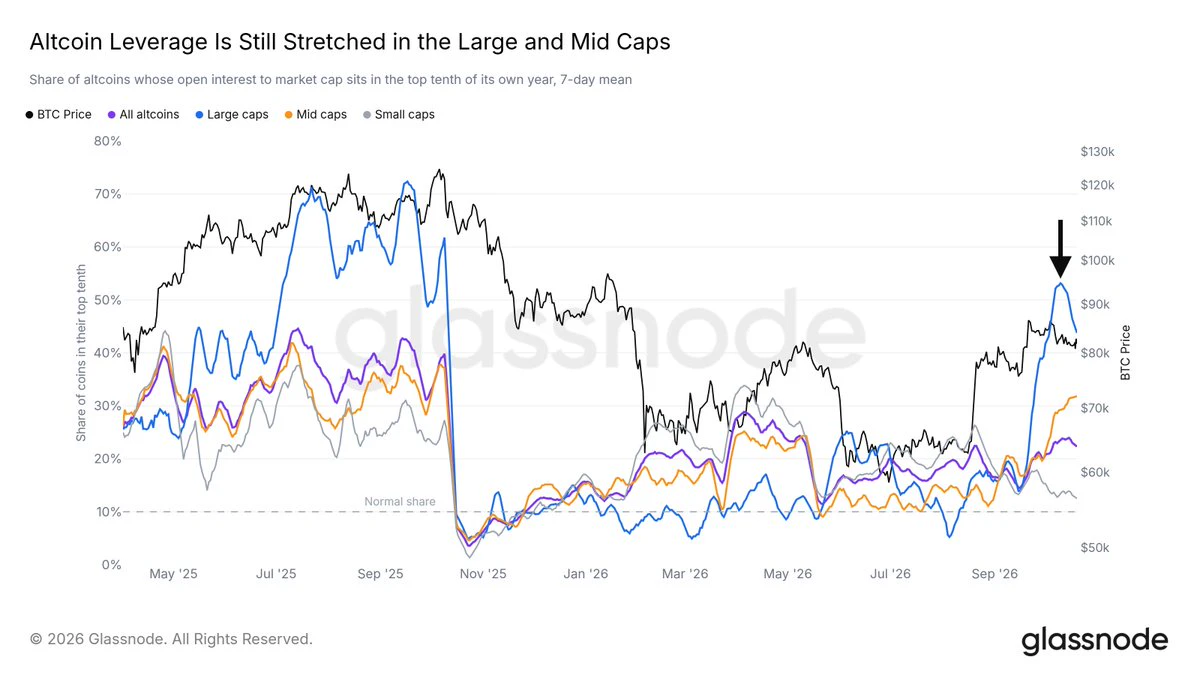Click the Mid caps orange legend dot
The width and height of the screenshot is (1200, 675).
pos(289,115)
